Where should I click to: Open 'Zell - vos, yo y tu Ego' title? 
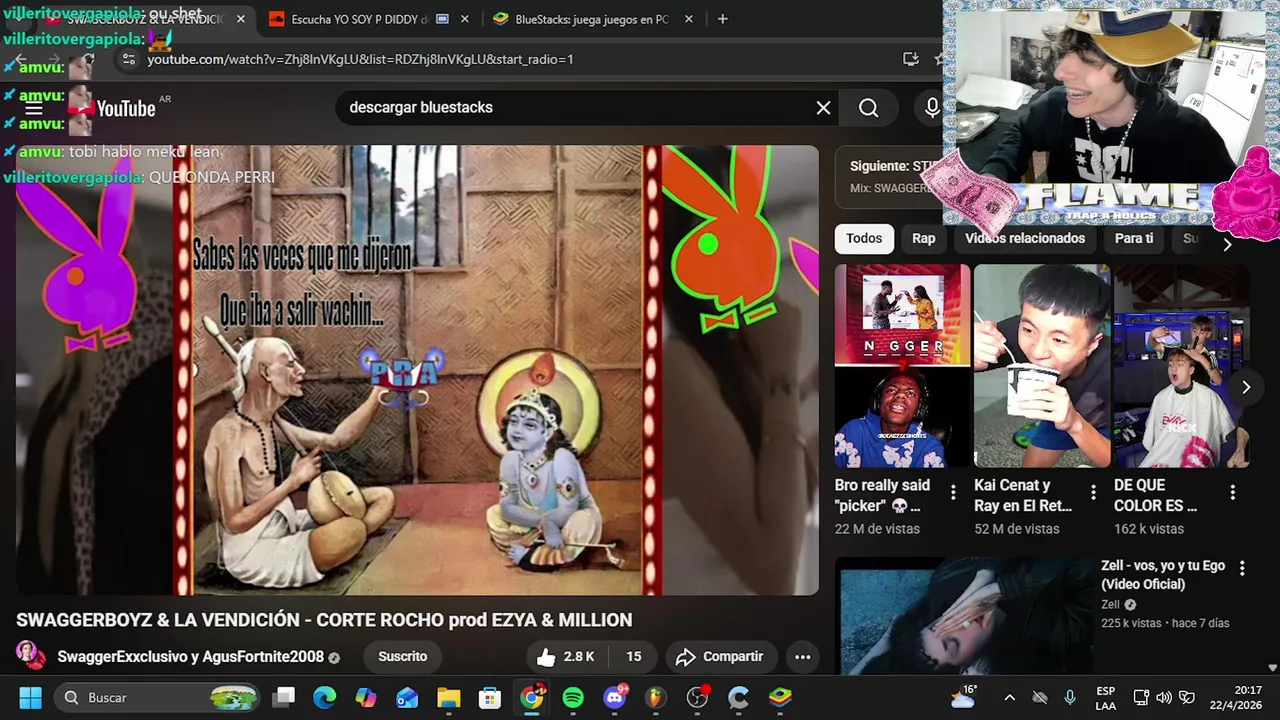pyautogui.click(x=1162, y=575)
